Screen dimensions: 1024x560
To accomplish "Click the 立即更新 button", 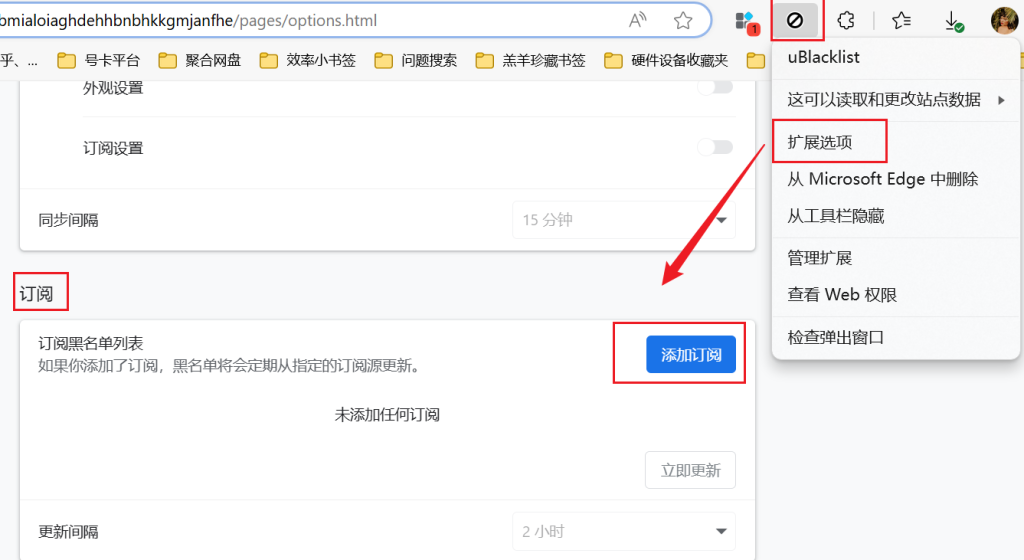I will 690,470.
